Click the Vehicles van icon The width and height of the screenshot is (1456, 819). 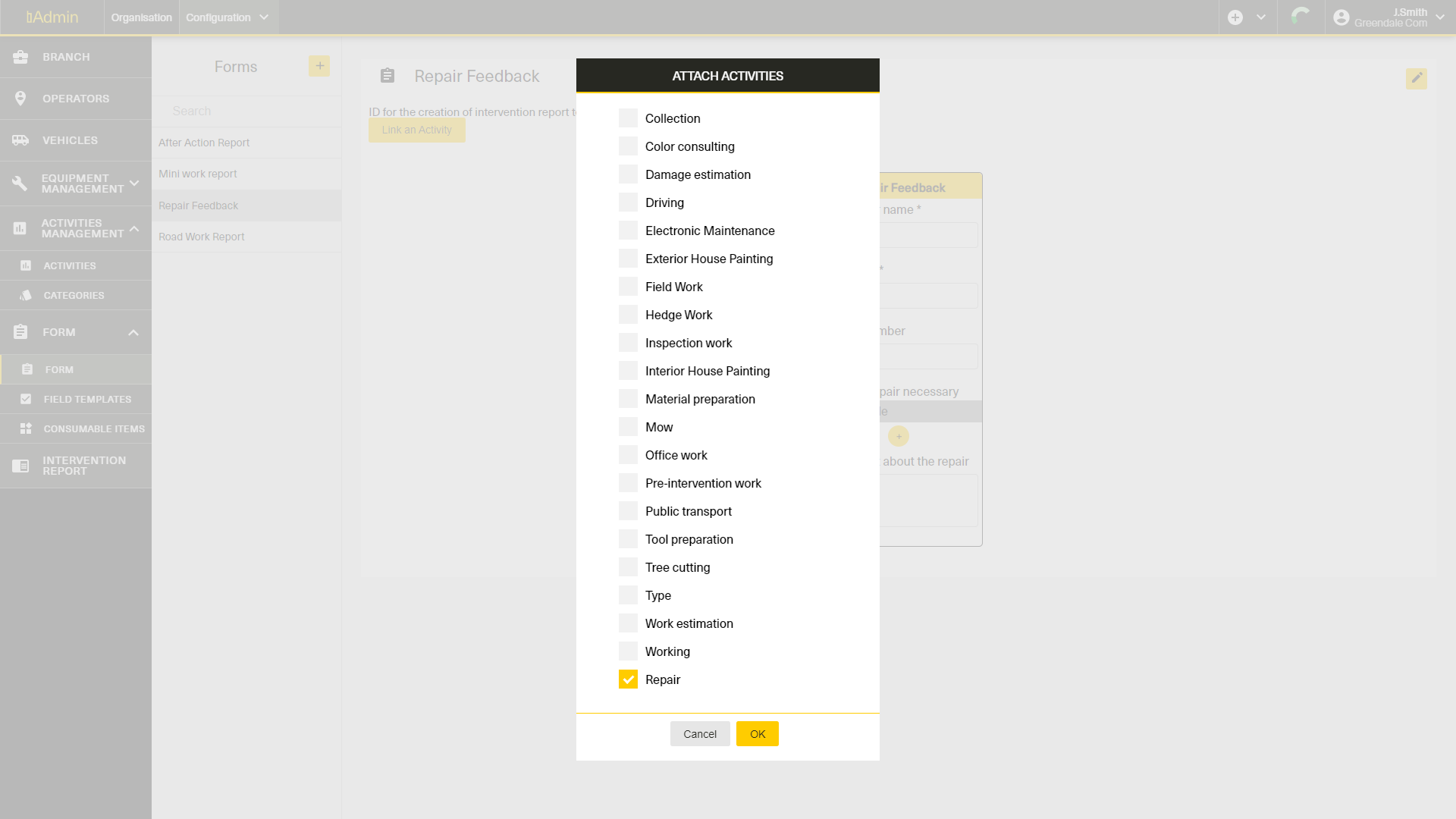tap(20, 140)
